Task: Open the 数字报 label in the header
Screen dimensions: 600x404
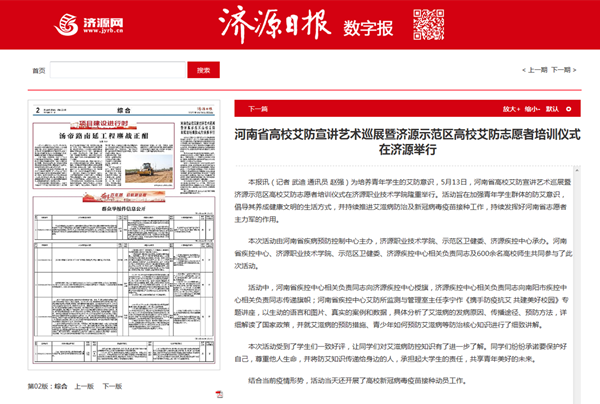Action: coord(368,28)
